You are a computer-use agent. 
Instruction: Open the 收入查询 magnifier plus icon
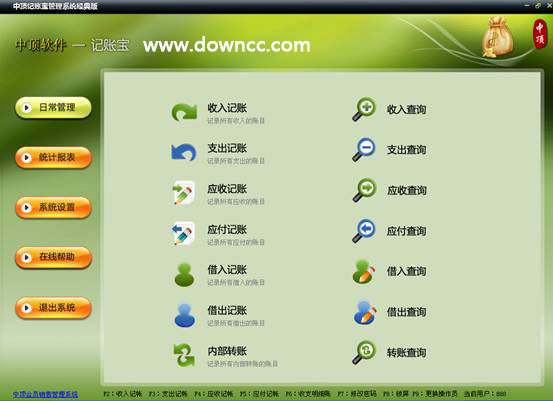point(364,109)
